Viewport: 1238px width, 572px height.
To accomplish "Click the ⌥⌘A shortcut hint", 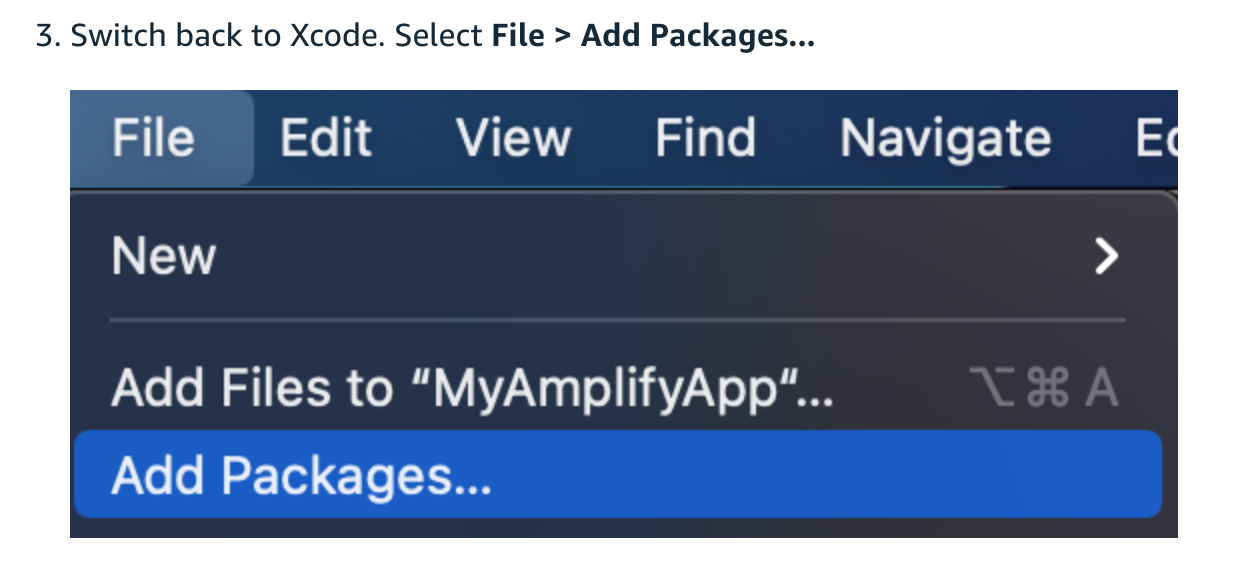I will [1043, 389].
